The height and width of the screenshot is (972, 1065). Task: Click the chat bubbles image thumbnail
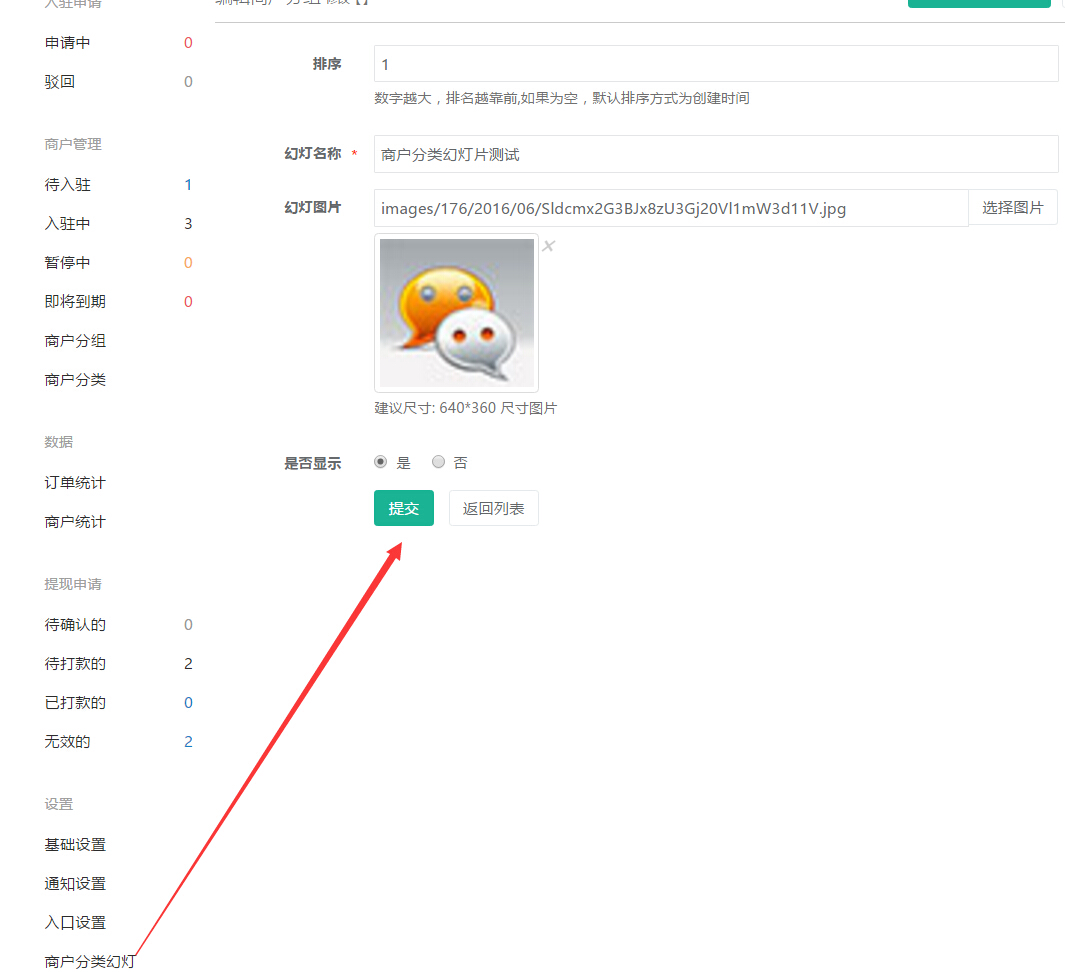click(456, 313)
